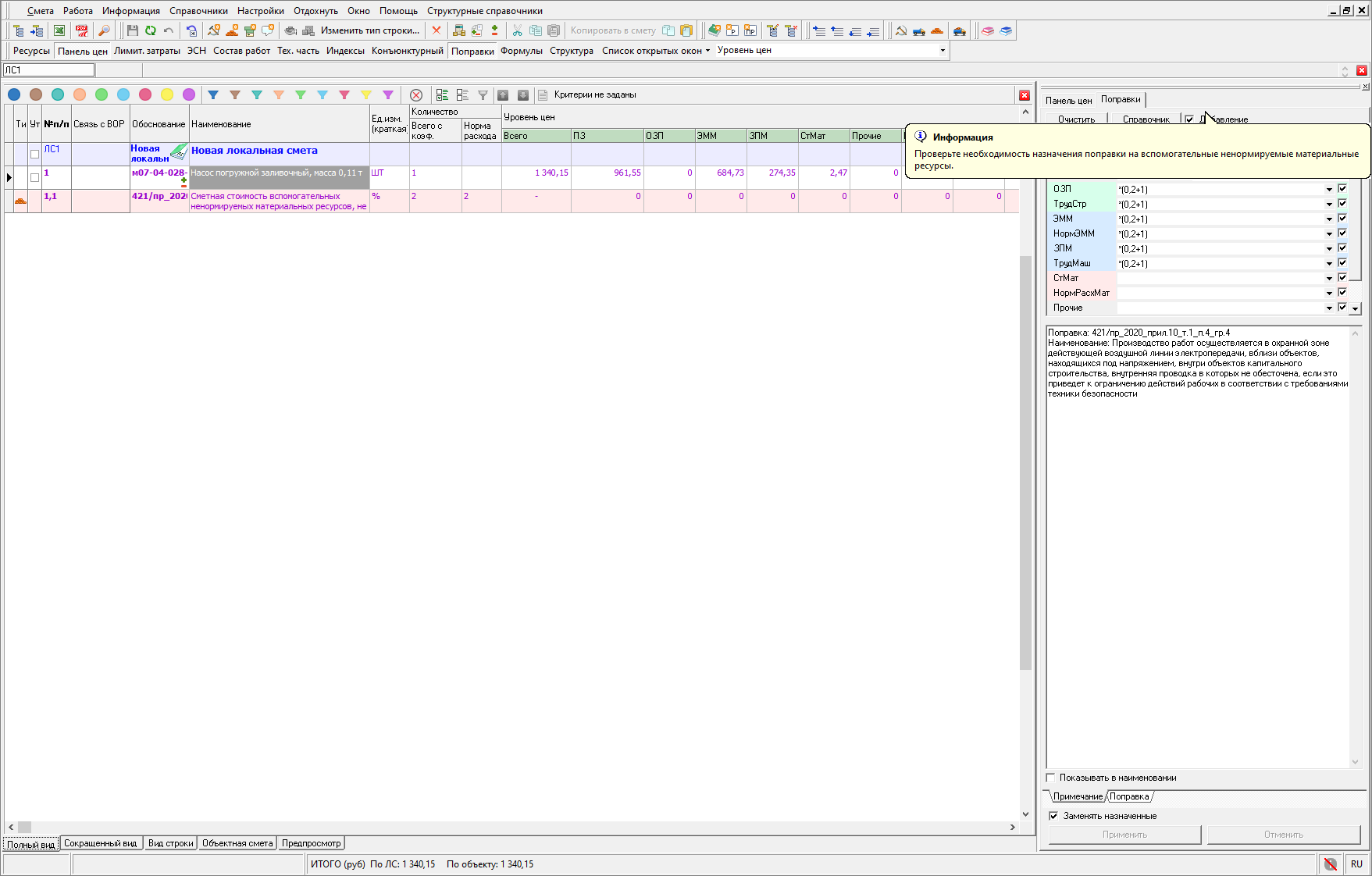The width and height of the screenshot is (1372, 876).
Task: Expand the 'Список открытых окон' dropdown
Action: [x=656, y=51]
